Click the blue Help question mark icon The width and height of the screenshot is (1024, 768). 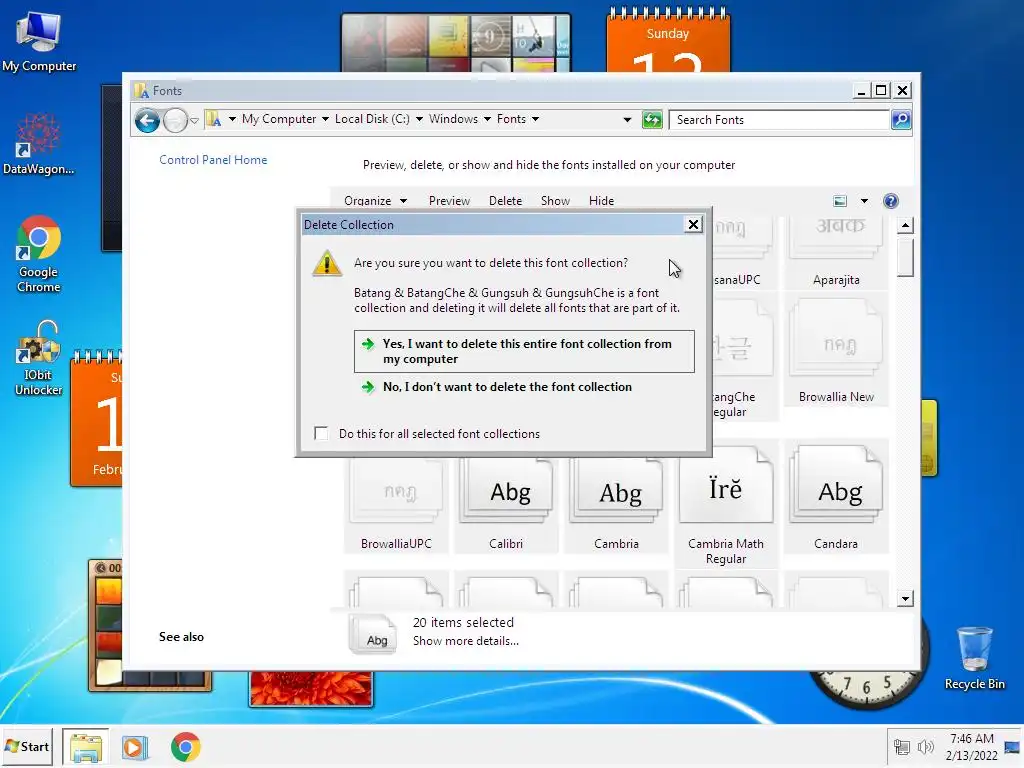891,200
